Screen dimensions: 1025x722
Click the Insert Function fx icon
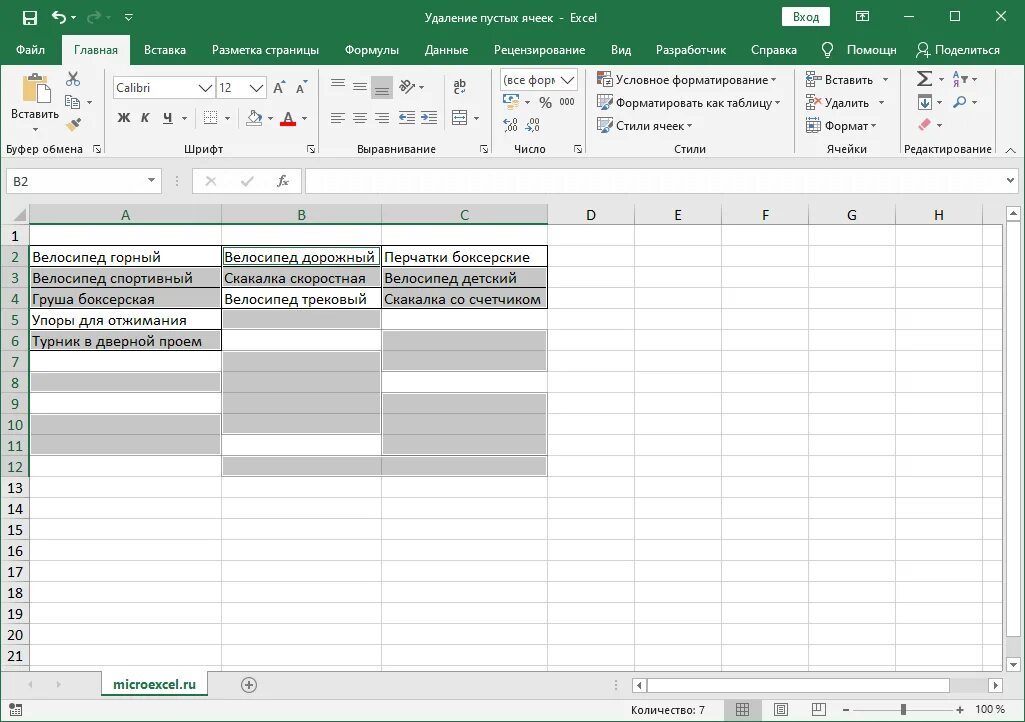pyautogui.click(x=282, y=181)
